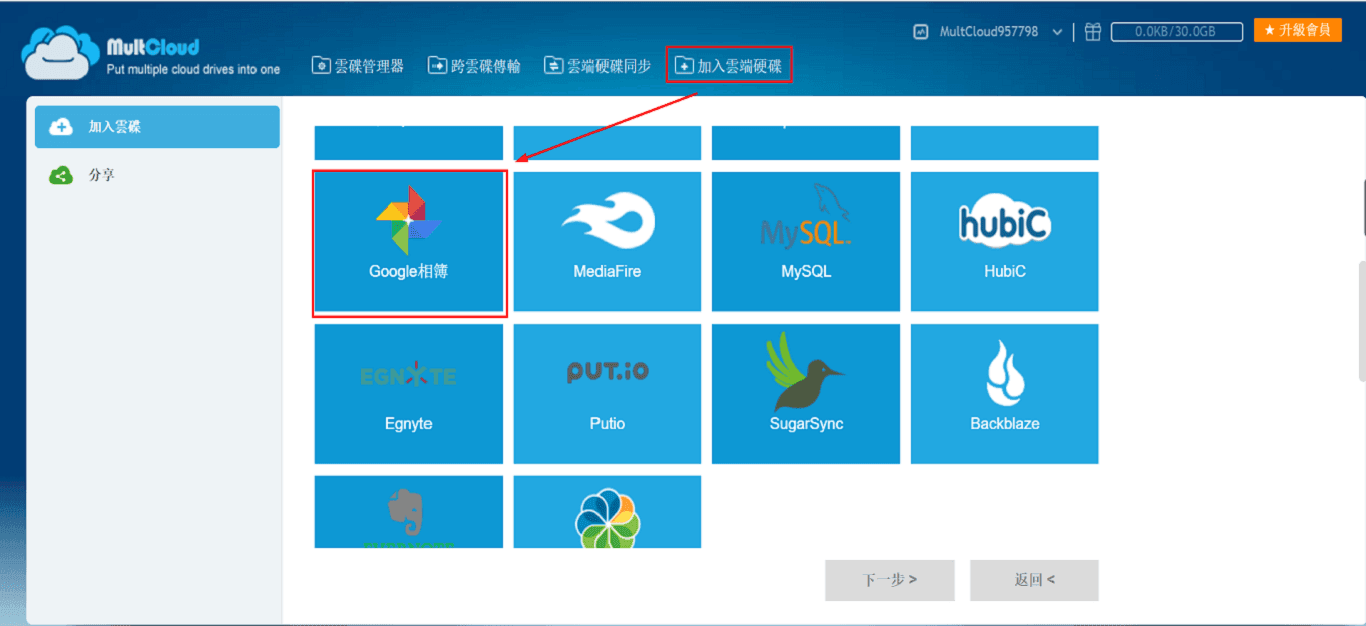Choose the SugarSync hummingbird tile
Viewport: 1366px width, 626px height.
(805, 394)
